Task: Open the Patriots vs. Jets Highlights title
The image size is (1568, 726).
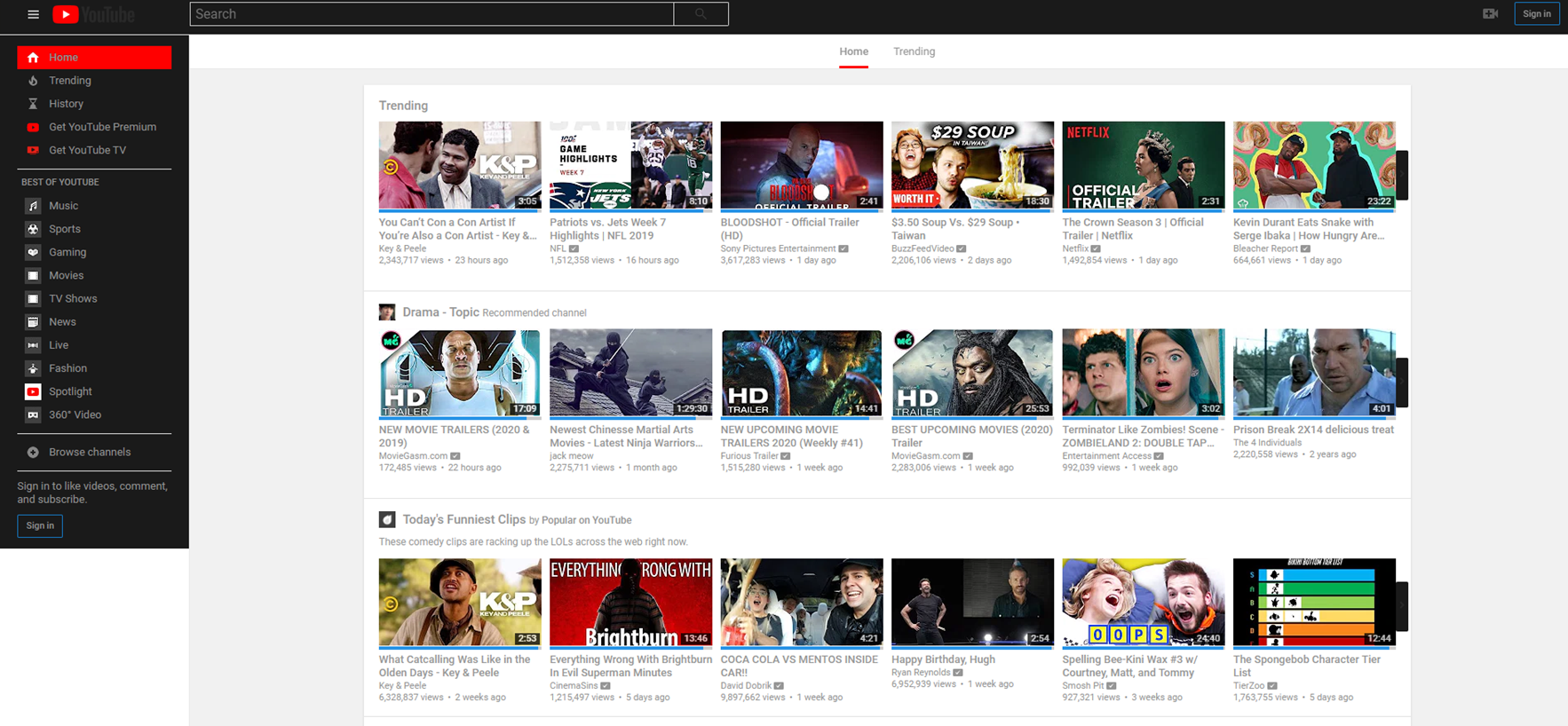Action: coord(608,229)
